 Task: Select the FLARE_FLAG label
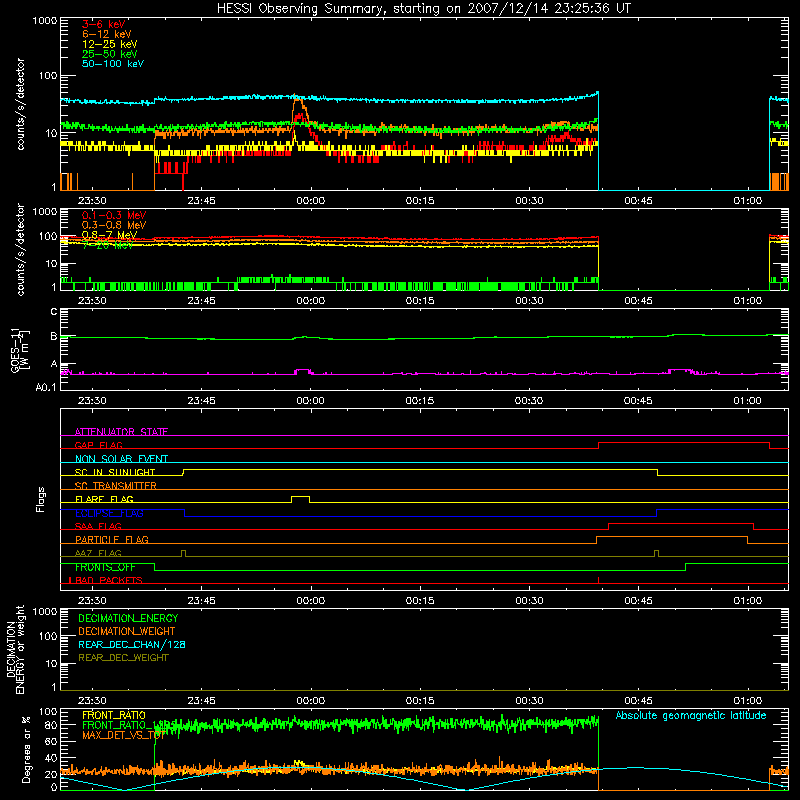tap(104, 499)
